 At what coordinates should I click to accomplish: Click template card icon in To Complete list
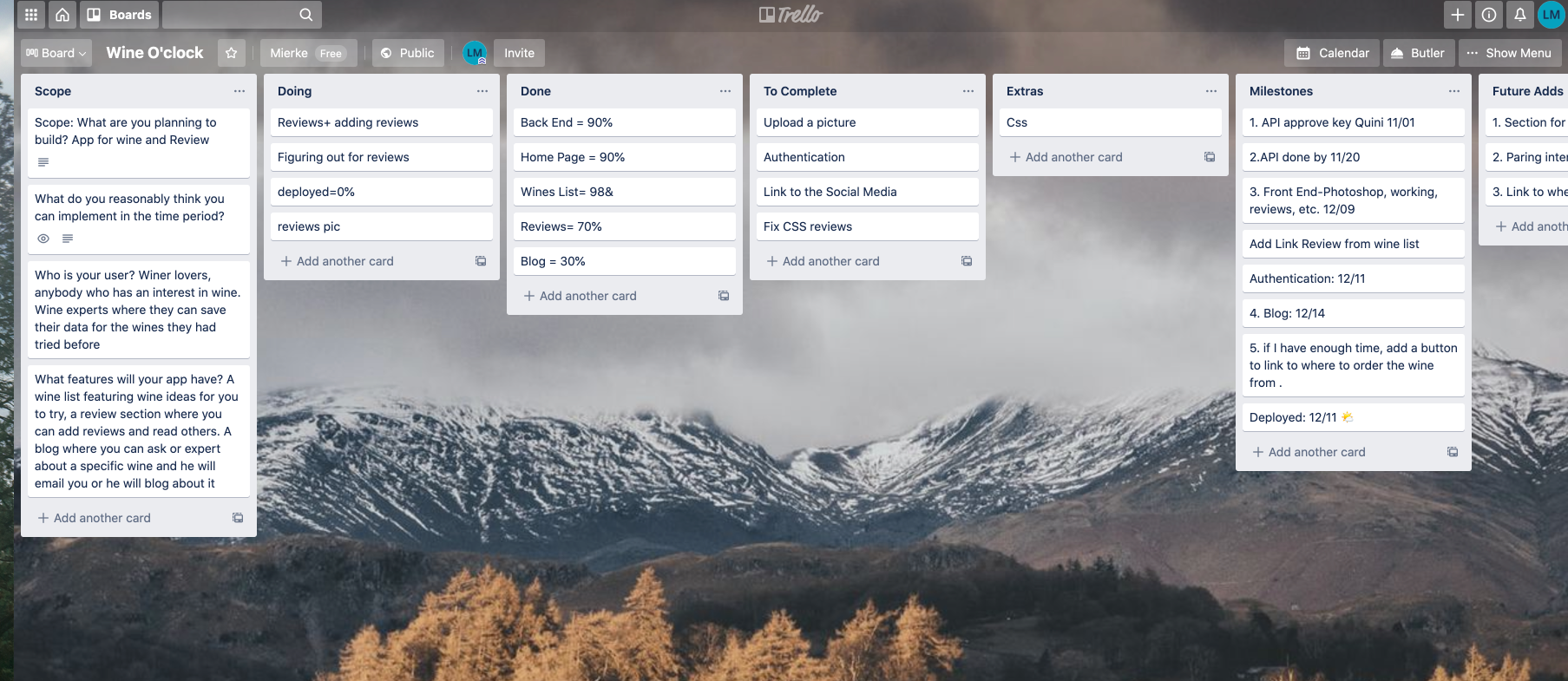point(967,261)
